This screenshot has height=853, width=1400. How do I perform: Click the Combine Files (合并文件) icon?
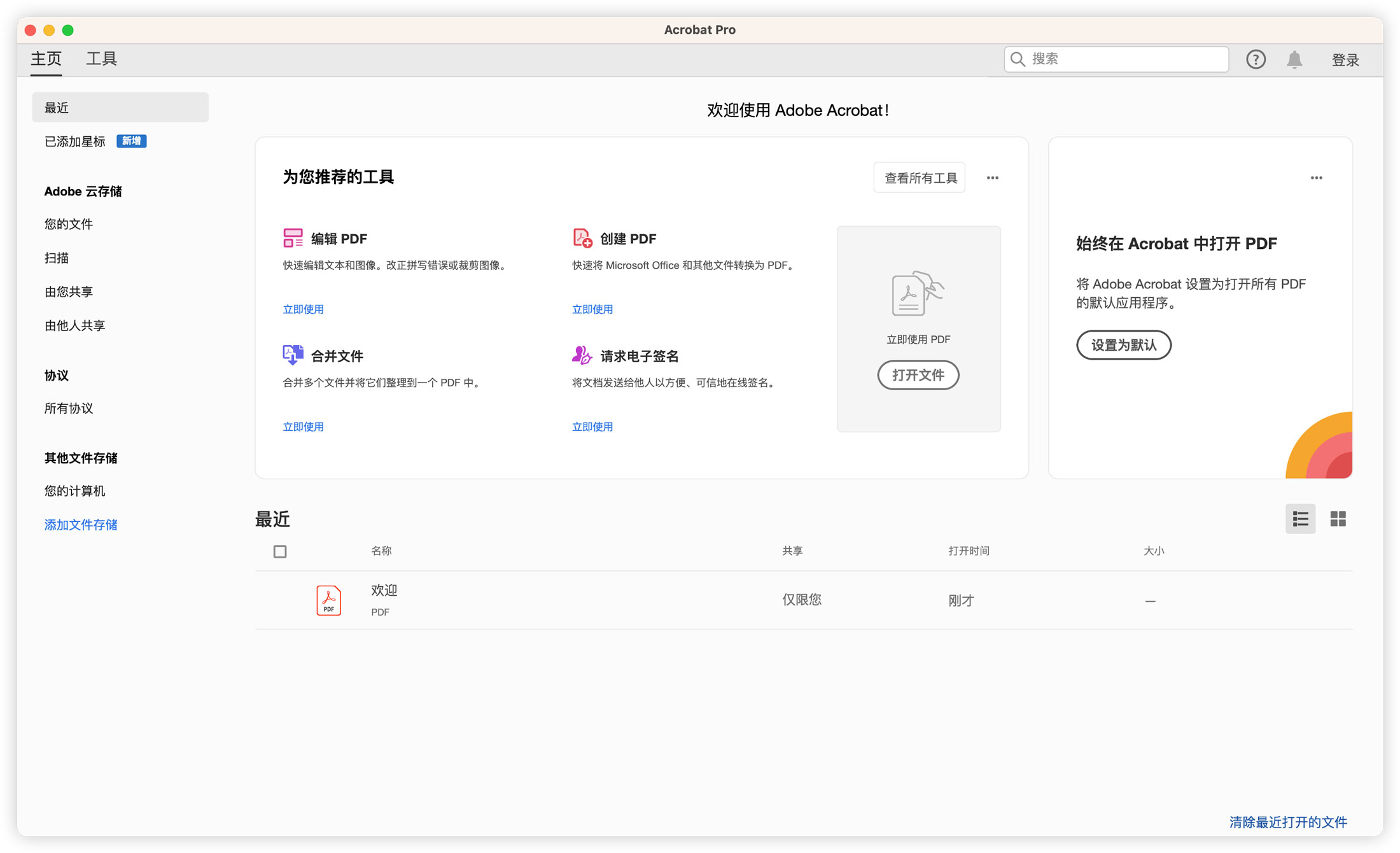tap(293, 355)
